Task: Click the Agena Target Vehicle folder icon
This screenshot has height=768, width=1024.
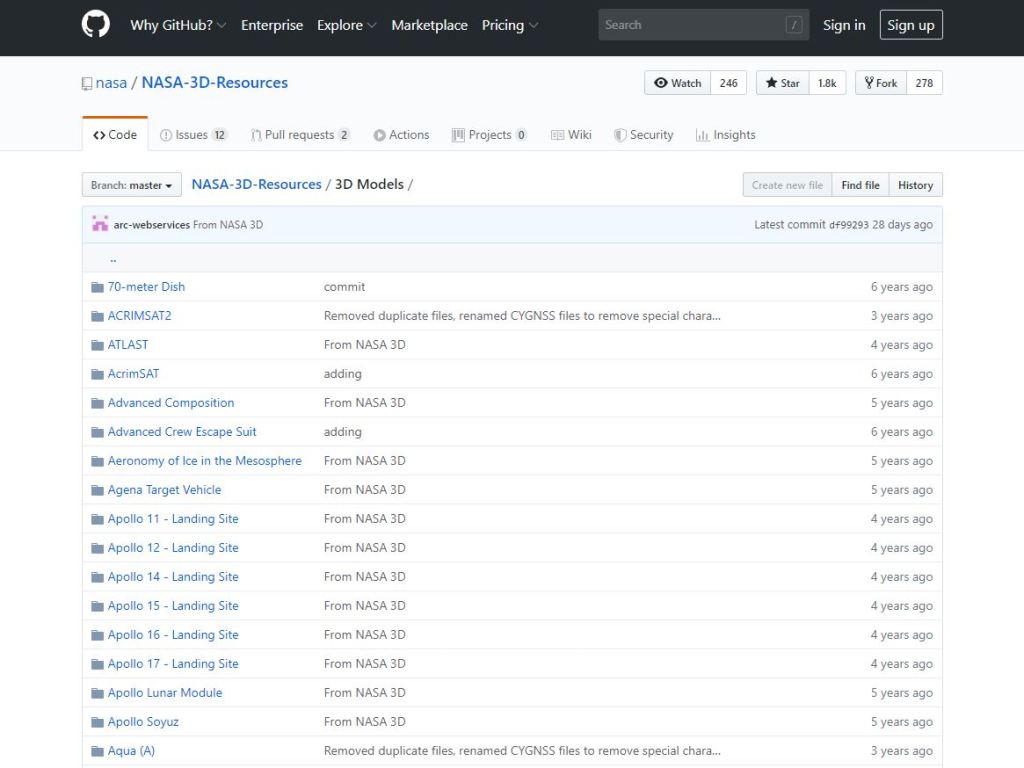Action: coord(97,490)
